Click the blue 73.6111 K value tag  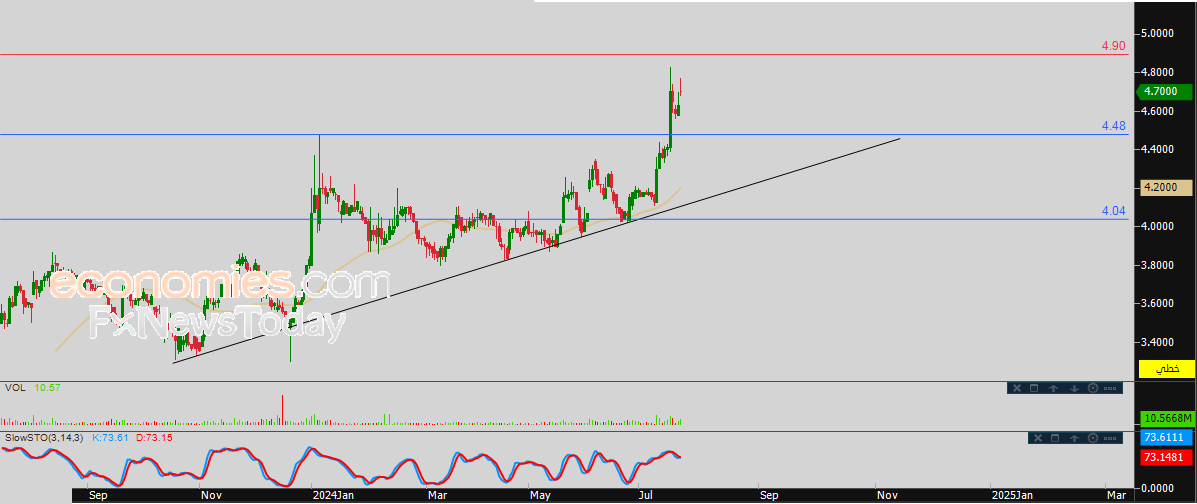click(1166, 438)
